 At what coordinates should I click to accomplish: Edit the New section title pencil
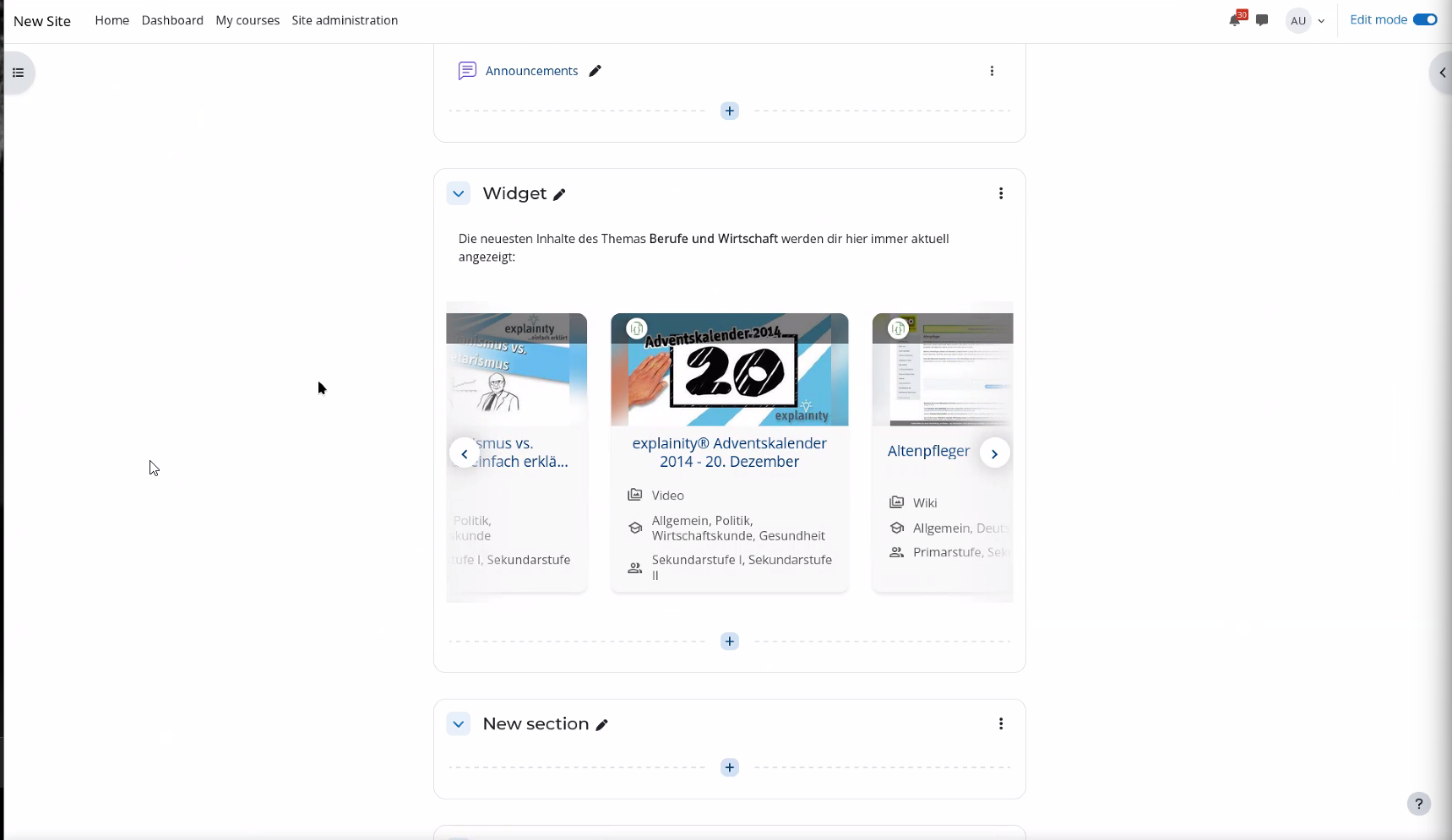pos(601,725)
